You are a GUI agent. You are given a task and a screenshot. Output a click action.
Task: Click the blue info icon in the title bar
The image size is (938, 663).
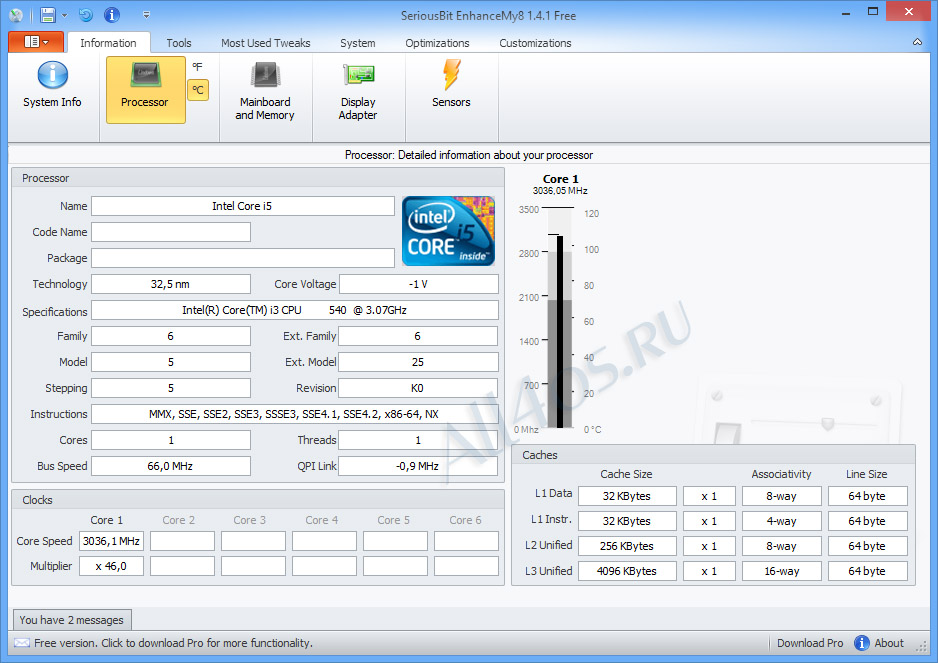112,15
